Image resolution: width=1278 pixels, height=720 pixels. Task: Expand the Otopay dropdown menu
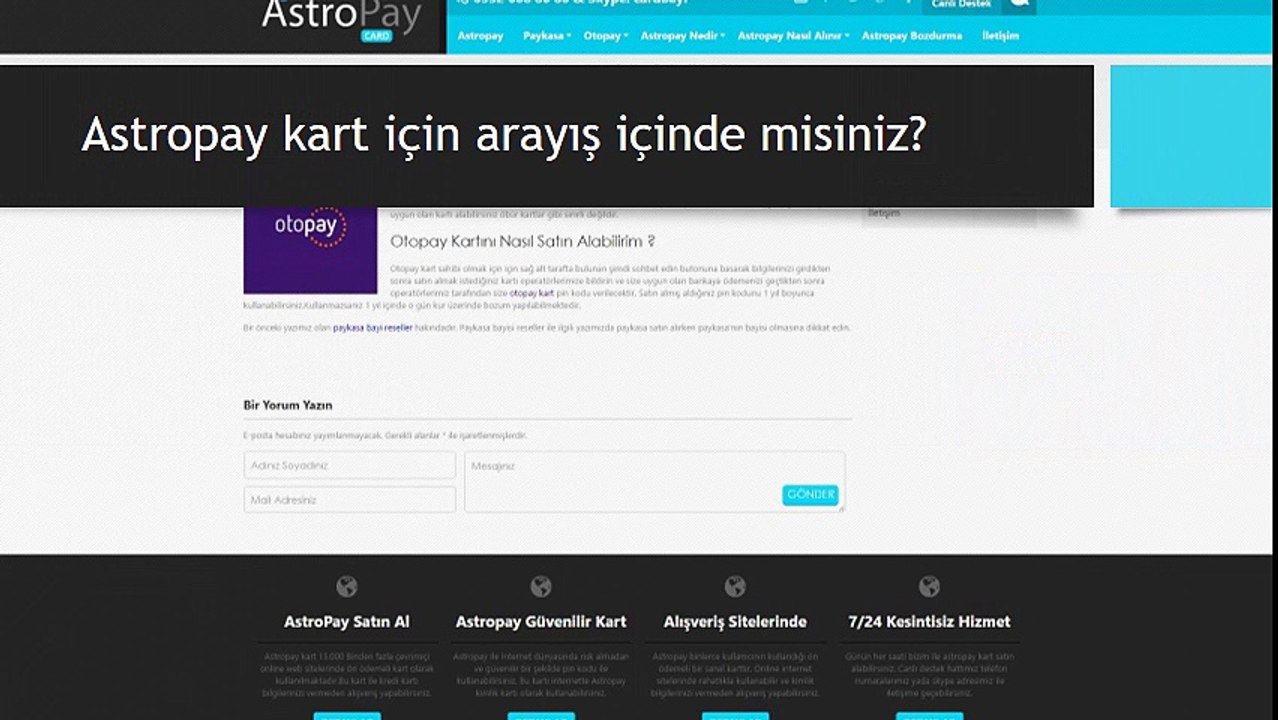pos(606,36)
